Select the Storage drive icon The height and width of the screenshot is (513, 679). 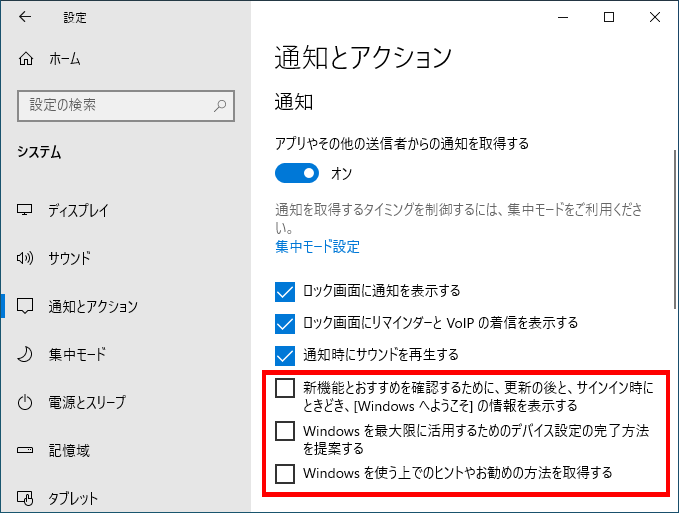coord(25,450)
